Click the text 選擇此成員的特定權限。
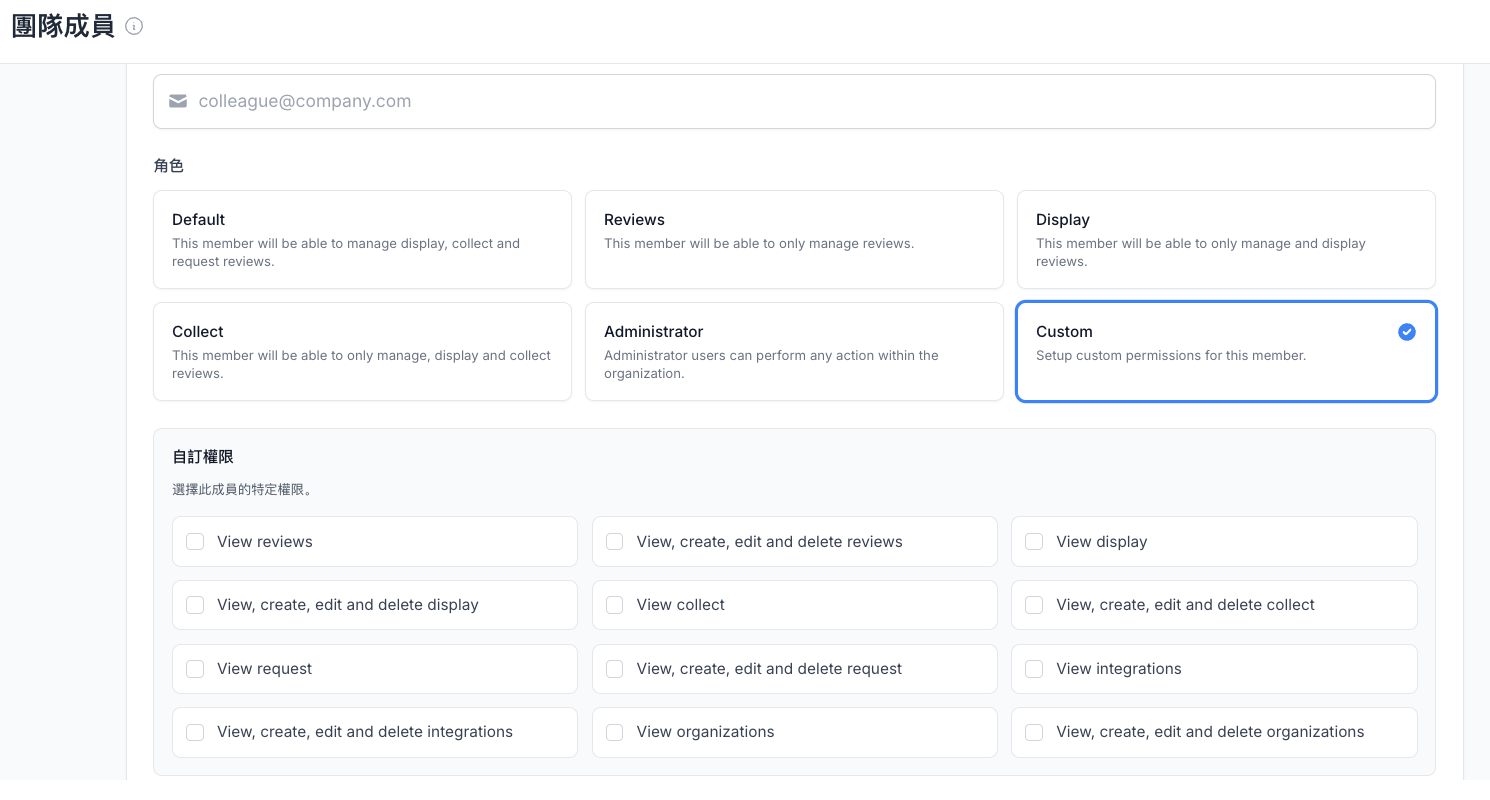The image size is (1490, 800). (x=243, y=490)
